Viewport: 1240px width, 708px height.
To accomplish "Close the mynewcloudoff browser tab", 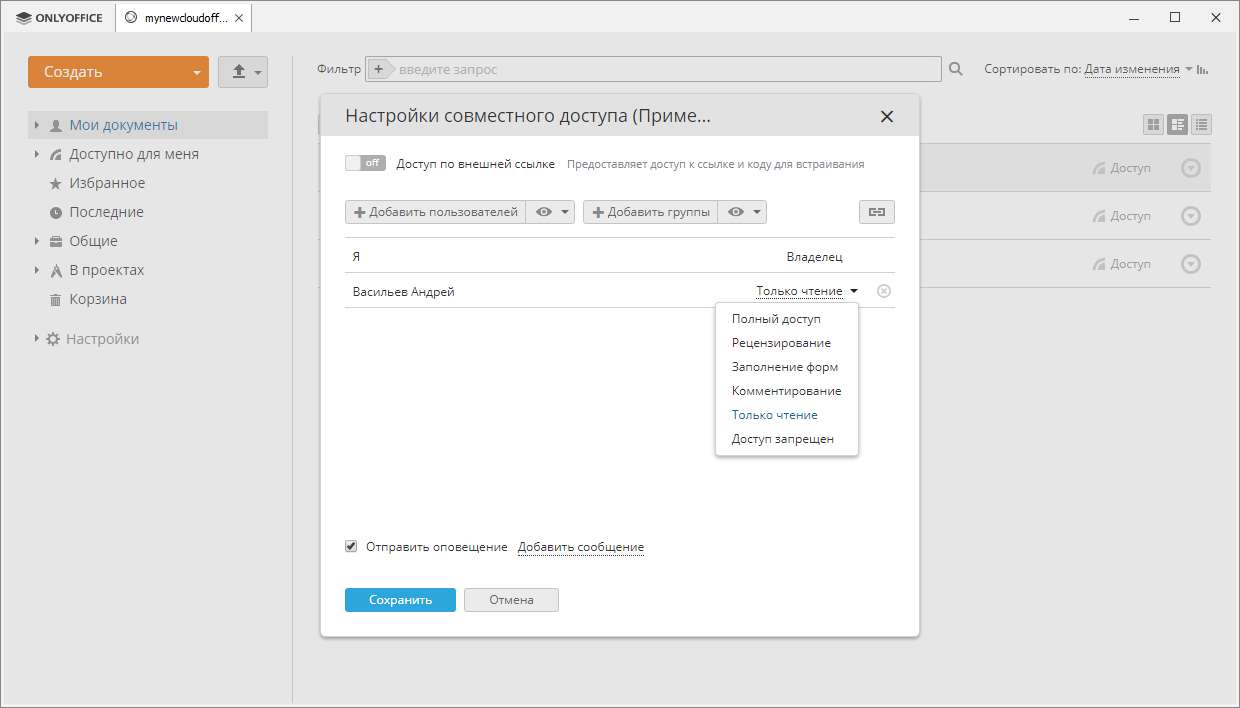I will (238, 18).
